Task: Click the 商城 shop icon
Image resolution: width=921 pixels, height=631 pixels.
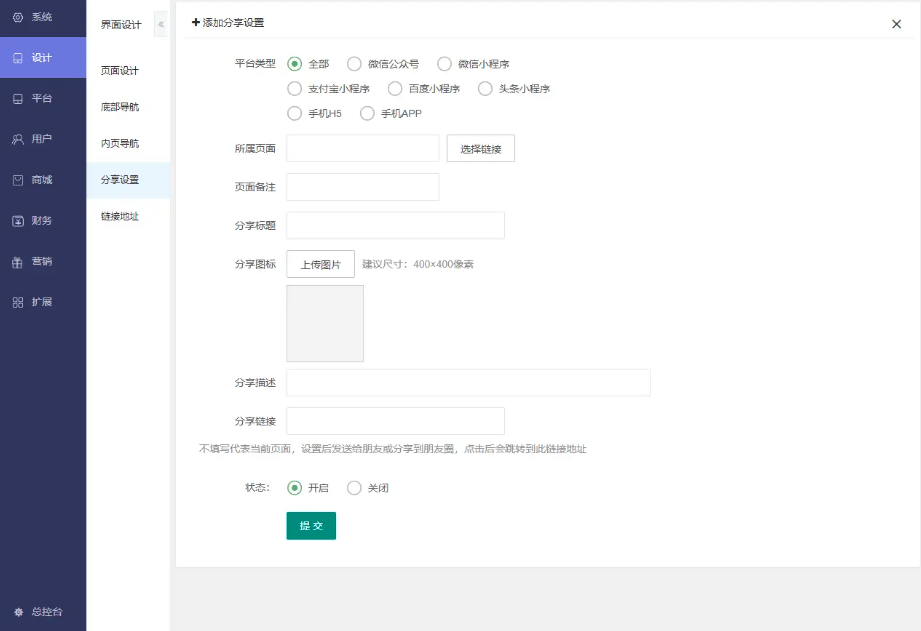Action: pyautogui.click(x=18, y=180)
